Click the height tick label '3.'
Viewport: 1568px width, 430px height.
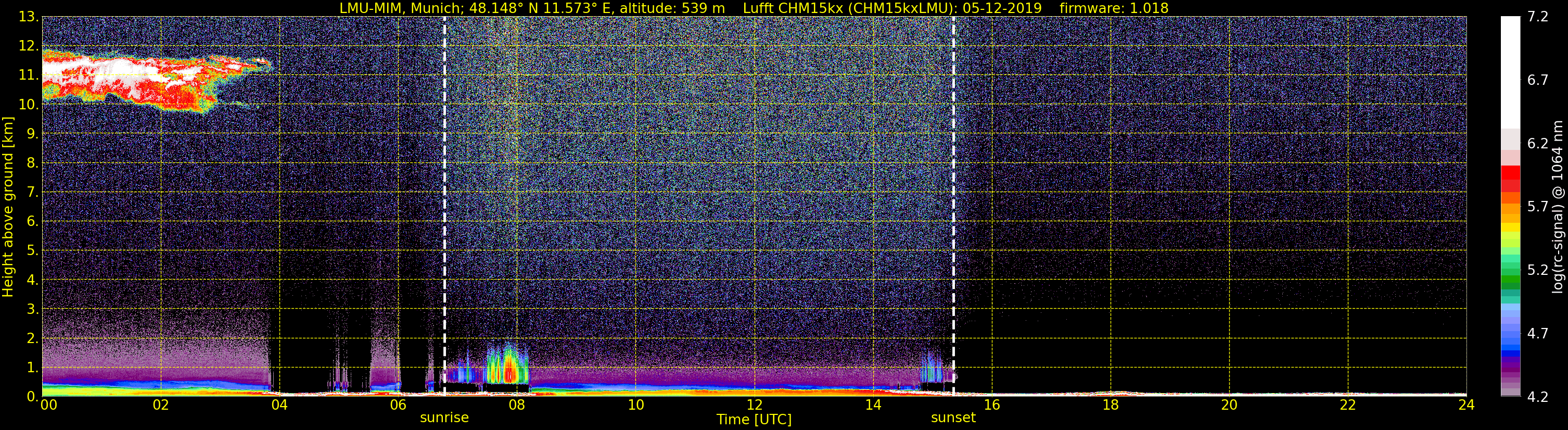coord(32,309)
